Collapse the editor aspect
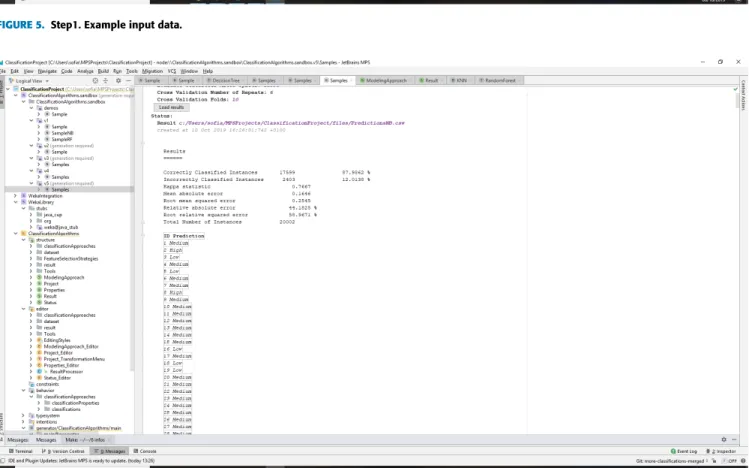 pos(23,309)
